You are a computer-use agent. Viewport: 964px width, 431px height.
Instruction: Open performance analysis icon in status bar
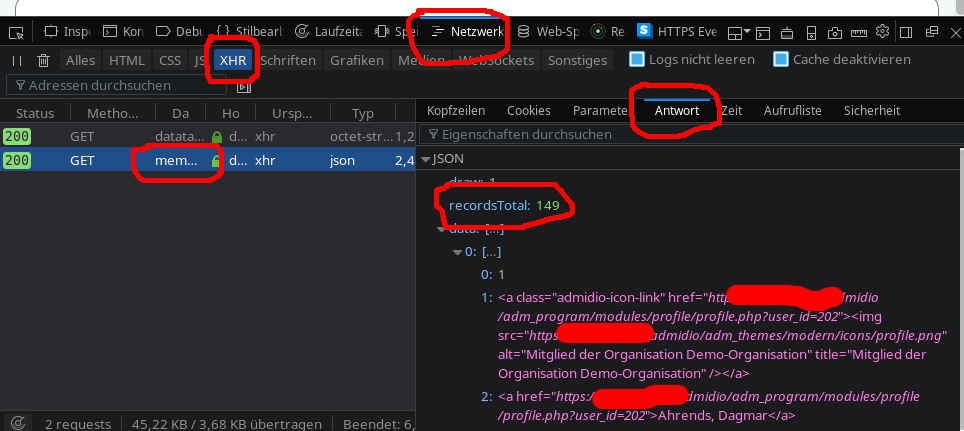tap(17, 423)
